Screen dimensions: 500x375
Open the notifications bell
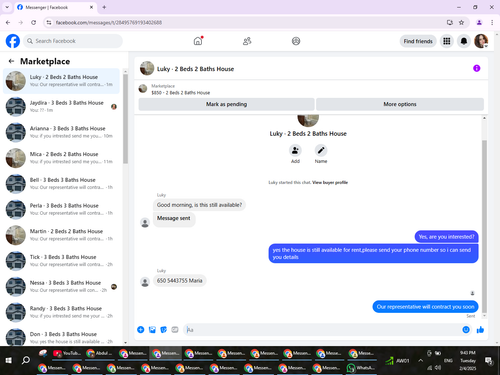pos(464,41)
